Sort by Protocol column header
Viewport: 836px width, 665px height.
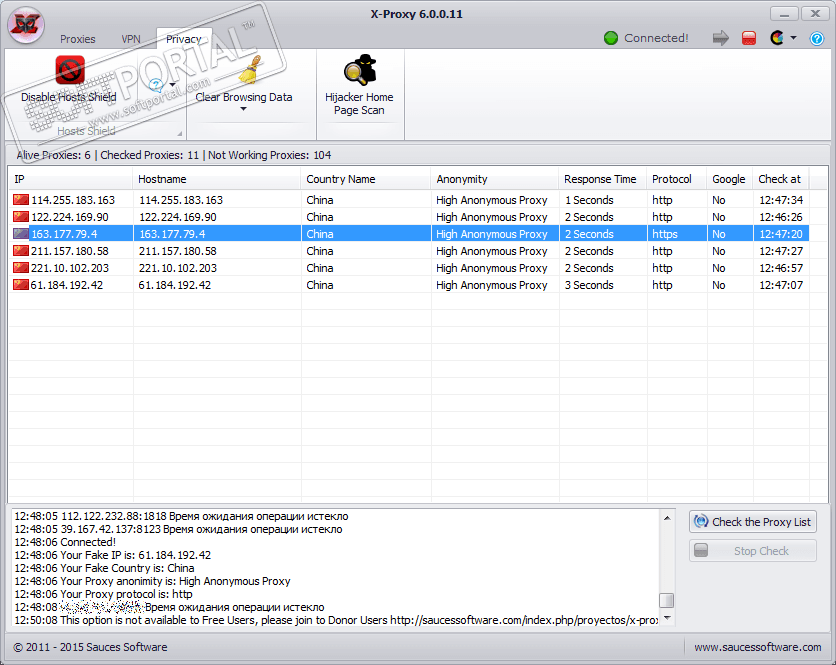coord(677,179)
